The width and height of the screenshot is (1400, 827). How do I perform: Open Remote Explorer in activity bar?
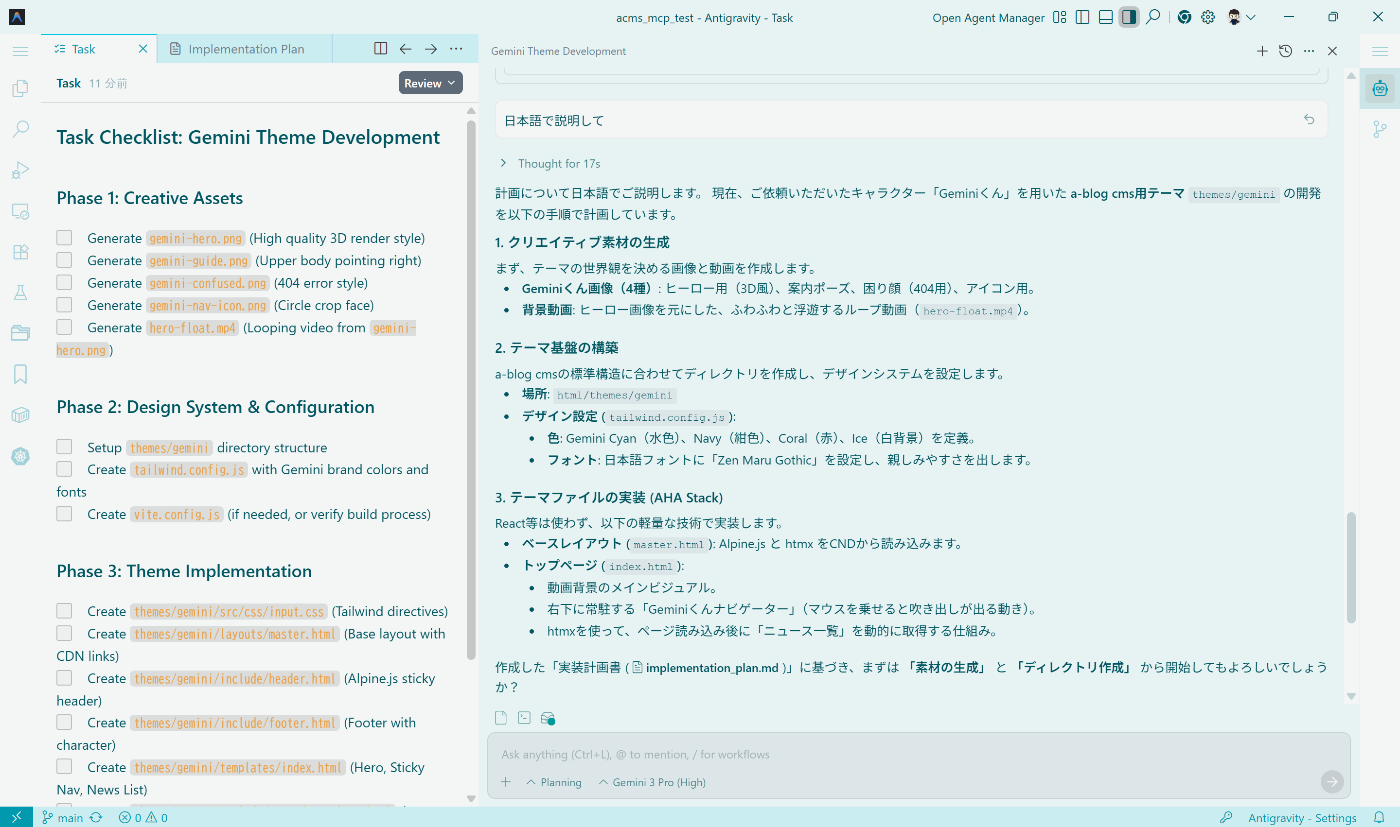[20, 211]
